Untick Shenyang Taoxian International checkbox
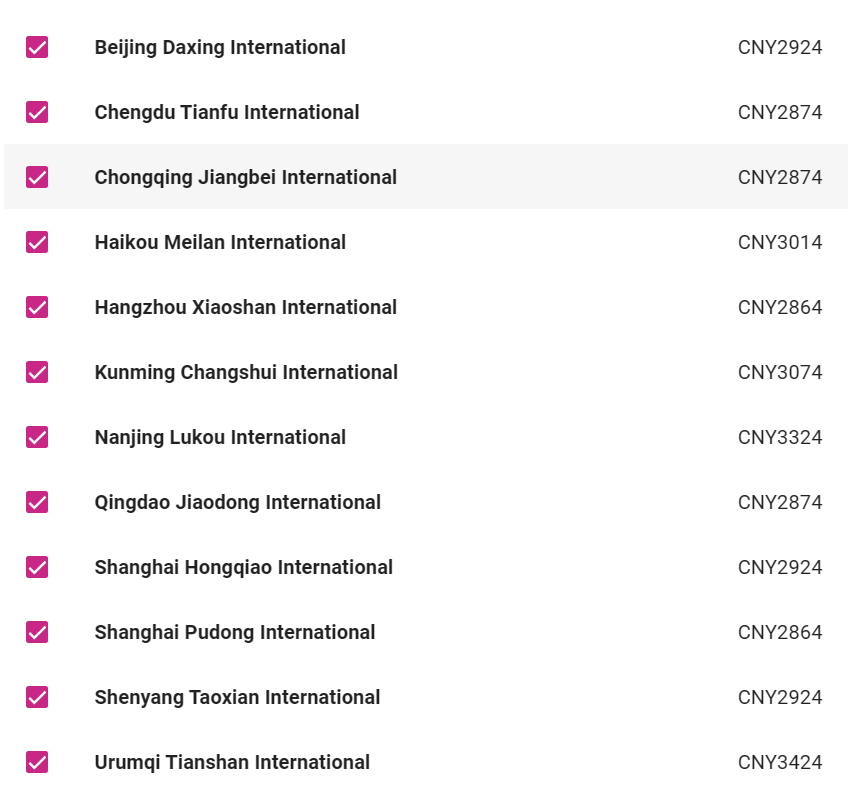Image resolution: width=859 pixels, height=791 pixels. (x=37, y=697)
